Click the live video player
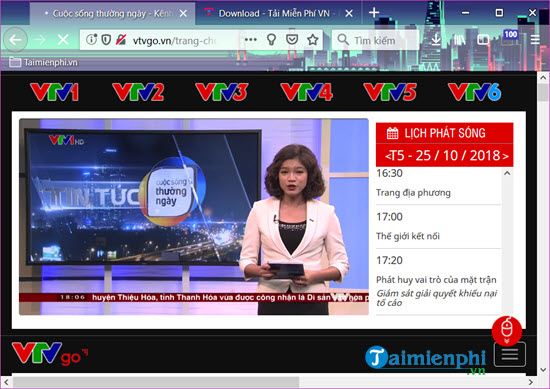The width and height of the screenshot is (550, 389). coord(194,217)
